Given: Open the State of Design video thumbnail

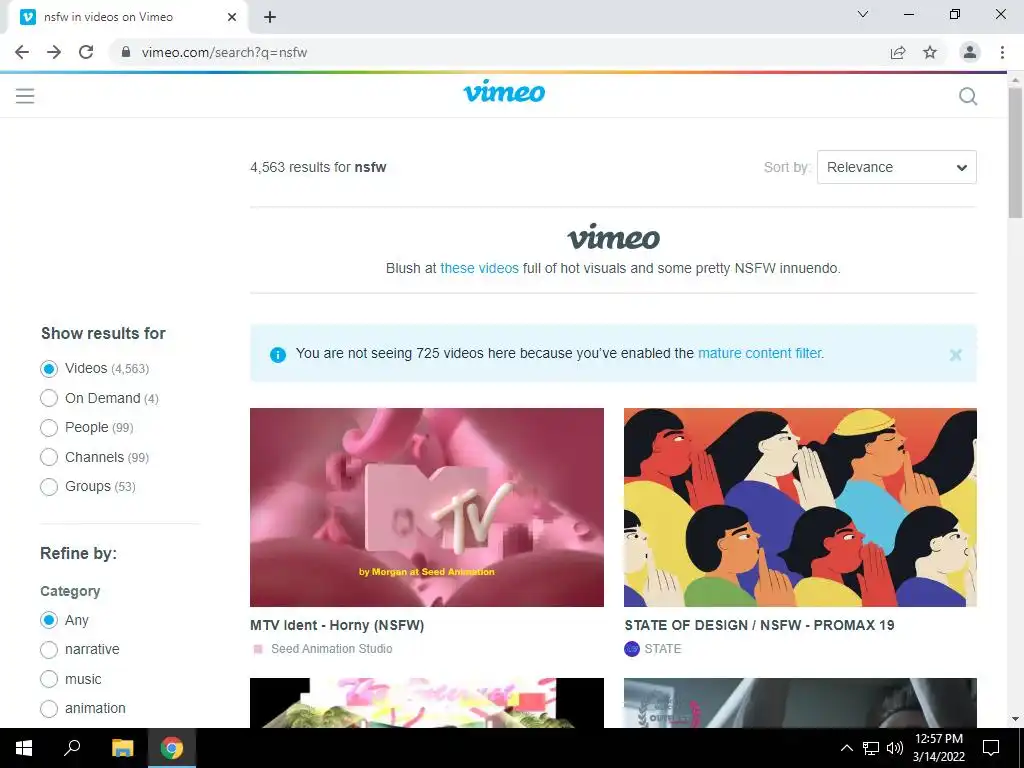Looking at the screenshot, I should [801, 507].
